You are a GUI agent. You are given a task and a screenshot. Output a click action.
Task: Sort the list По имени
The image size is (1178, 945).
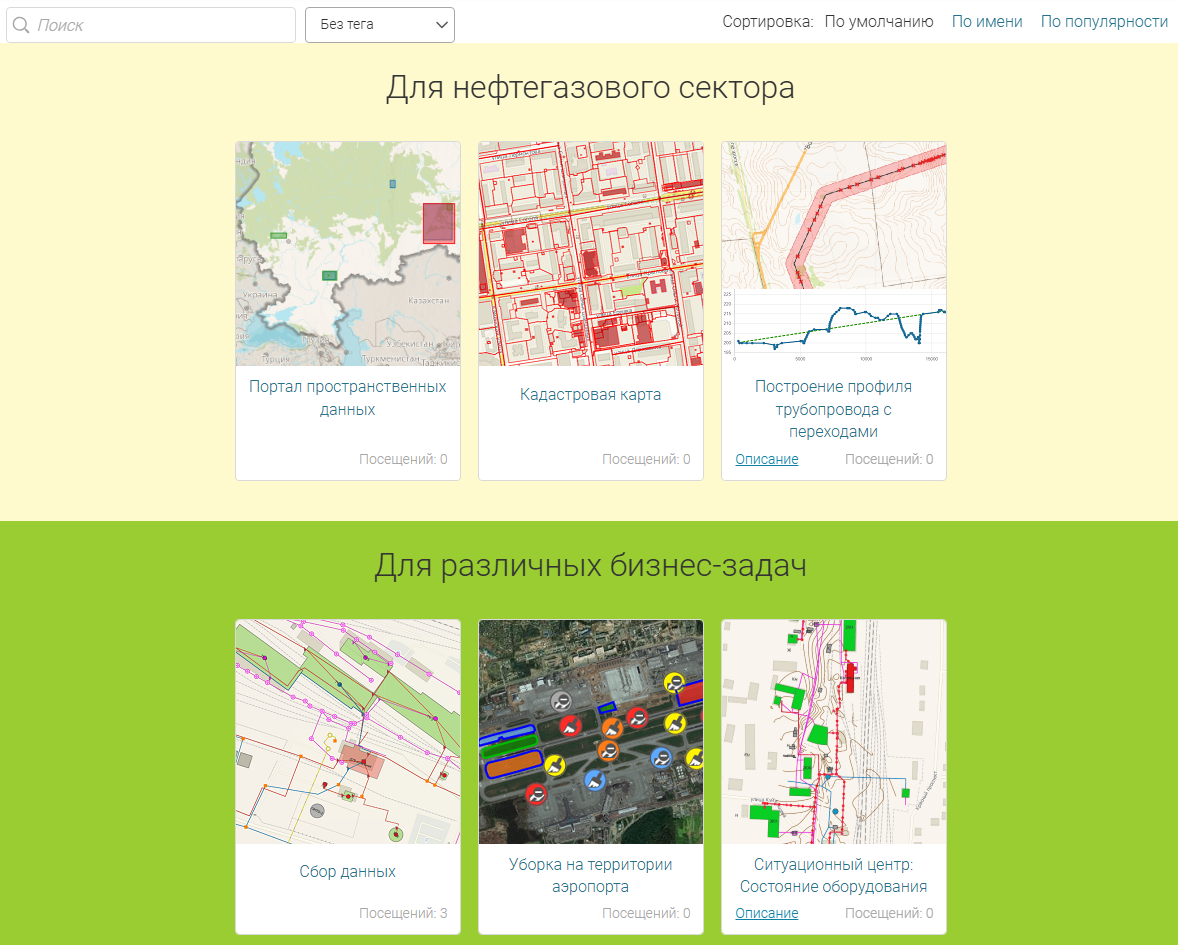(x=987, y=22)
